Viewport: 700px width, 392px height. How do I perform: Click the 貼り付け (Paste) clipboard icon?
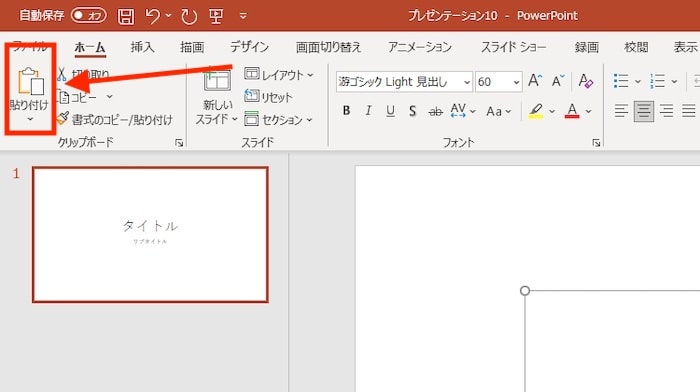click(x=30, y=82)
